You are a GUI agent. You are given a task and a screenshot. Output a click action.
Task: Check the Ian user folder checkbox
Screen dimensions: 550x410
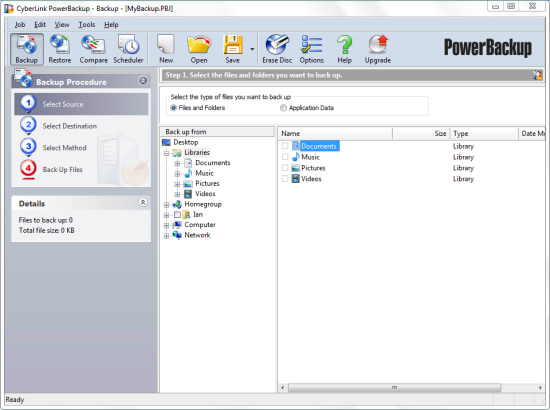click(177, 214)
